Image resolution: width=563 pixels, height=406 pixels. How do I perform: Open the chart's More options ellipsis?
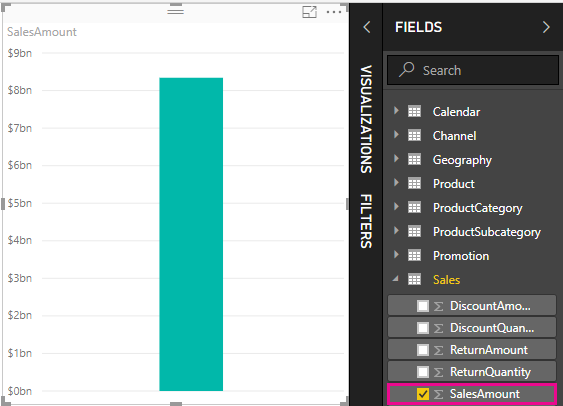click(x=334, y=12)
